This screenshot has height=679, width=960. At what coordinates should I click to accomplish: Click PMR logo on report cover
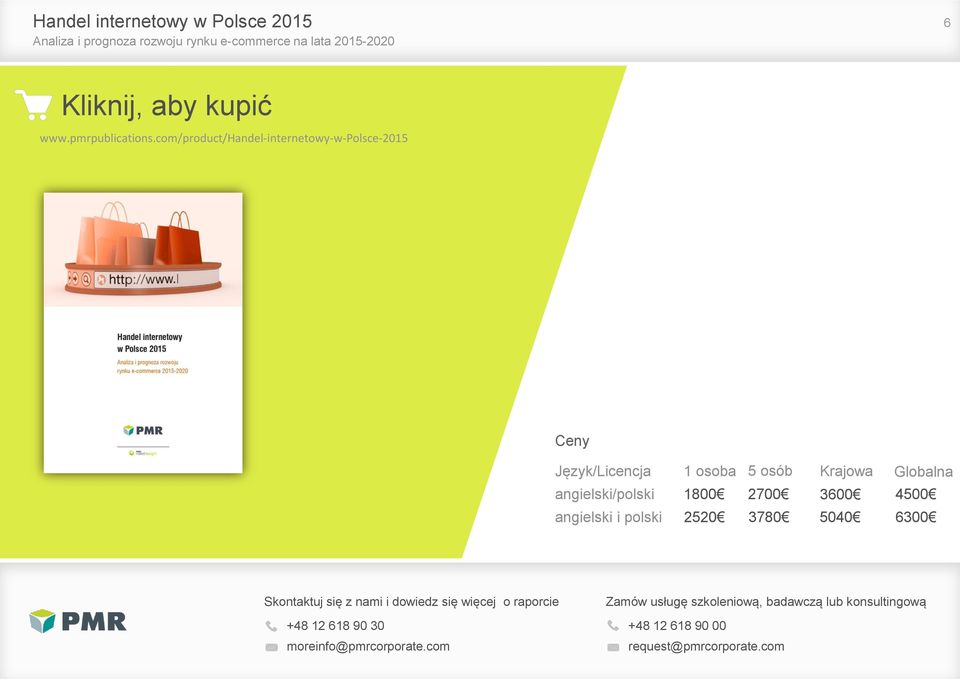point(143,430)
